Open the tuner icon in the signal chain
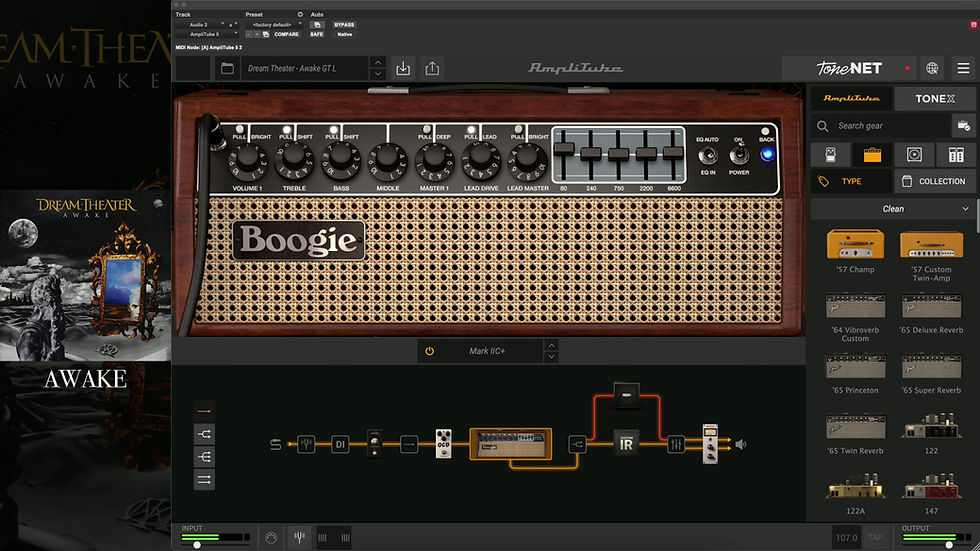Viewport: 980px width, 551px height. point(306,444)
